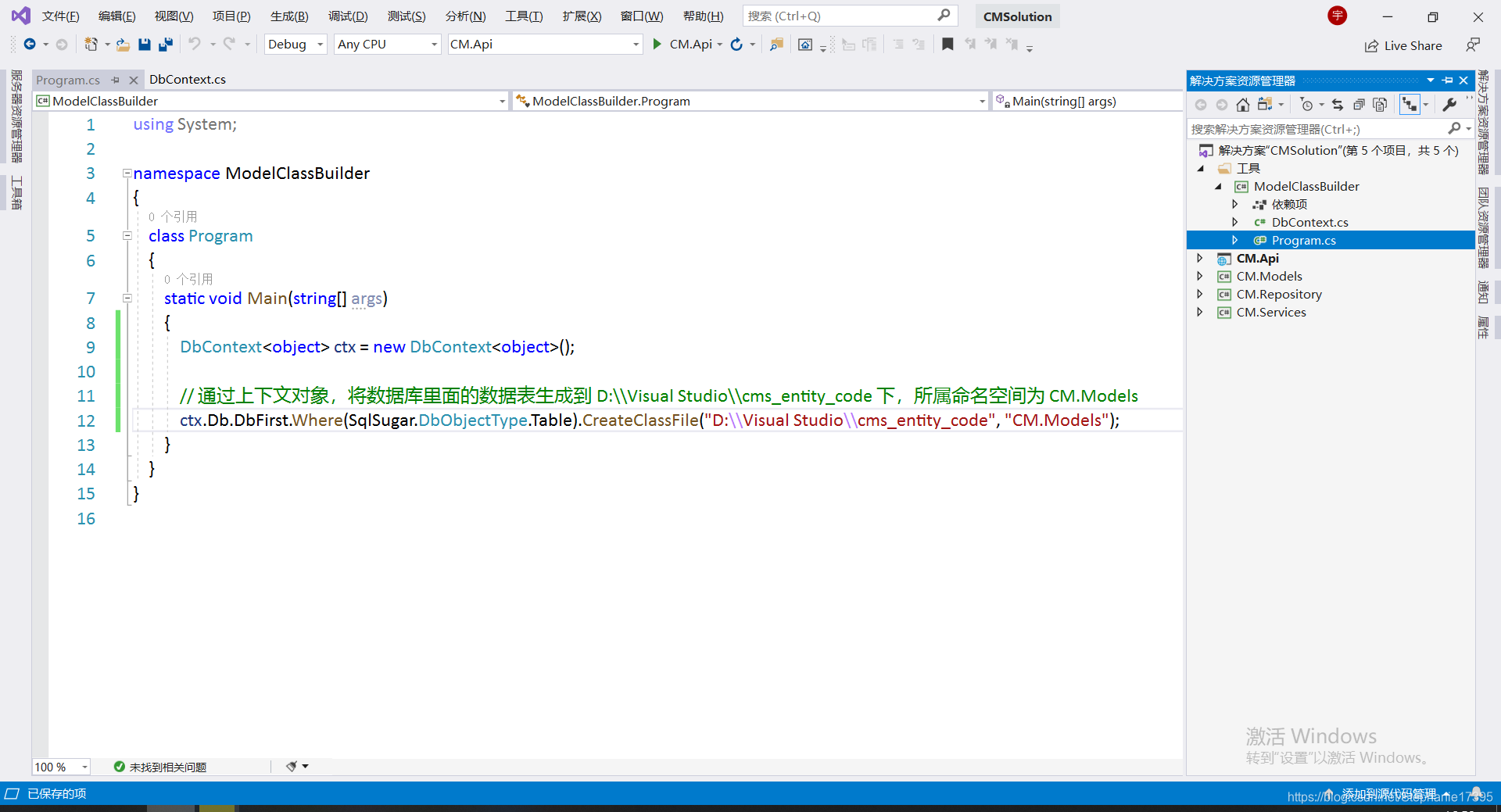Close the Program.cs tab

click(x=134, y=80)
